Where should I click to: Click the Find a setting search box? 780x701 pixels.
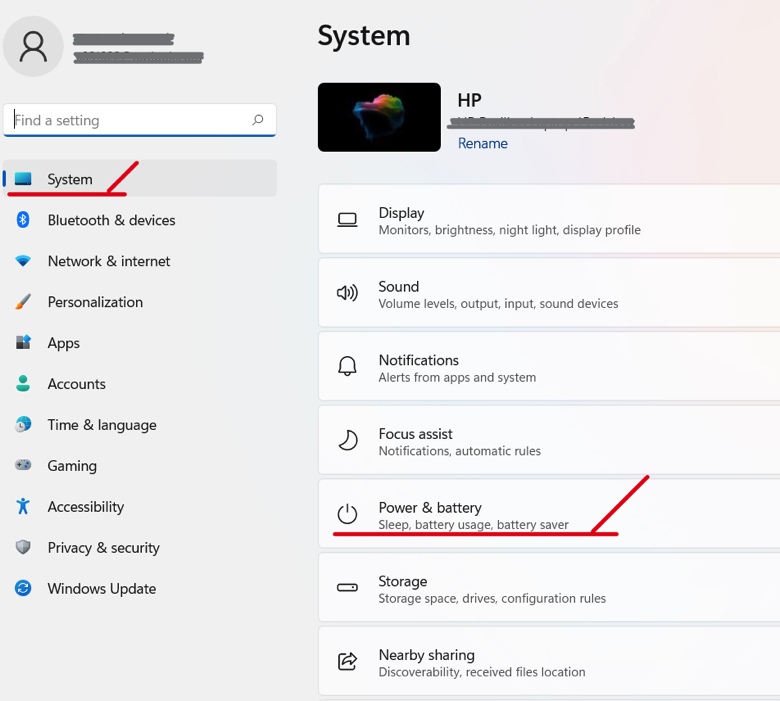[140, 120]
